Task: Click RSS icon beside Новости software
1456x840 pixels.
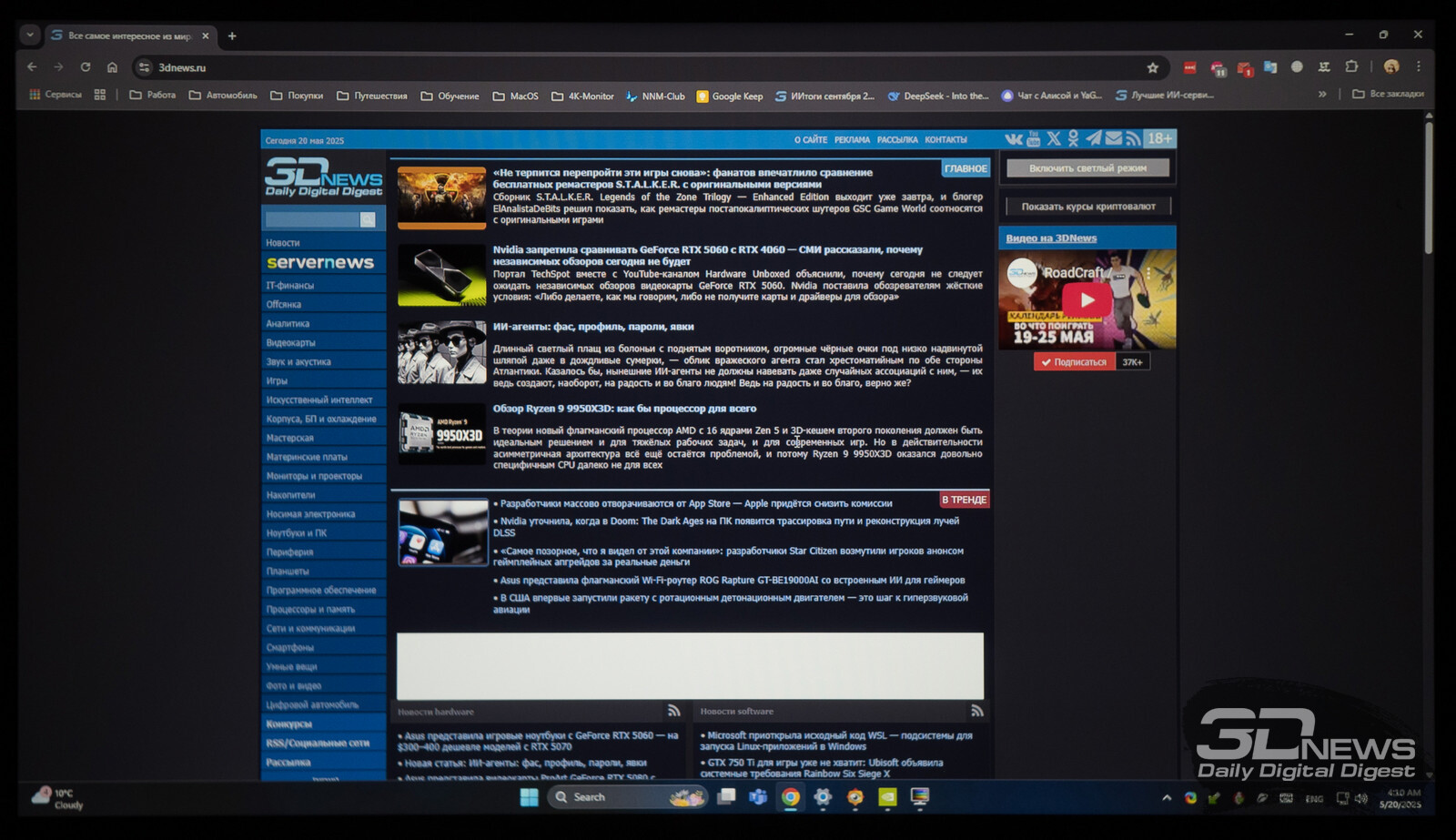Action: click(976, 711)
